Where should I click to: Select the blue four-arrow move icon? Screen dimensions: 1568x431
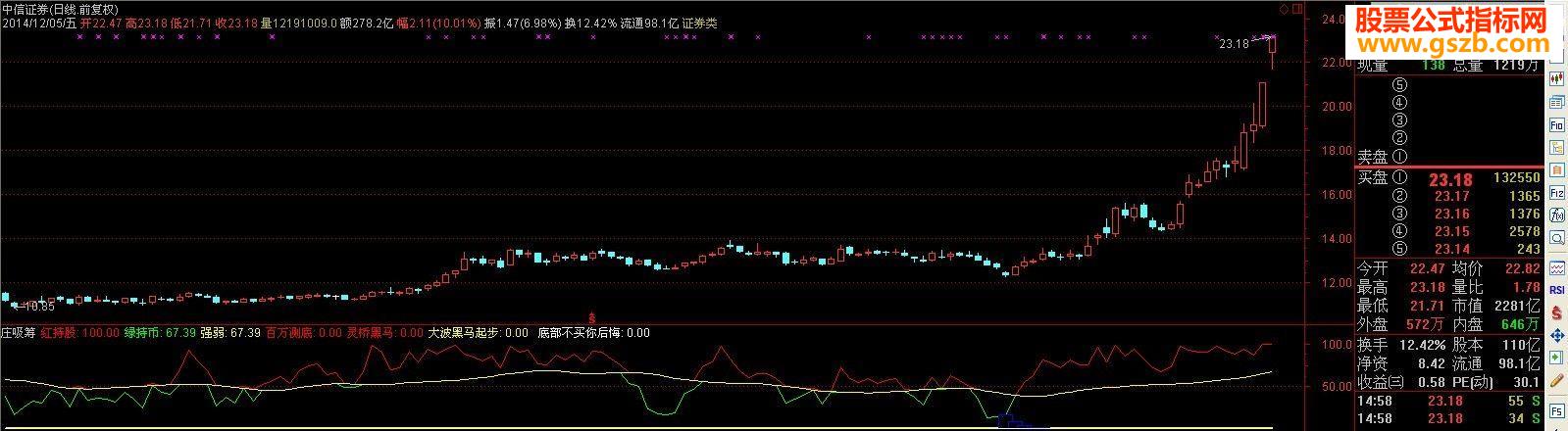coord(1556,334)
